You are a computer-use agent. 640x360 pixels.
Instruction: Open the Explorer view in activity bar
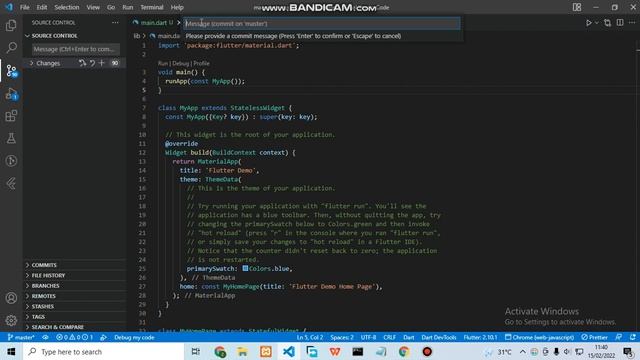click(x=11, y=25)
